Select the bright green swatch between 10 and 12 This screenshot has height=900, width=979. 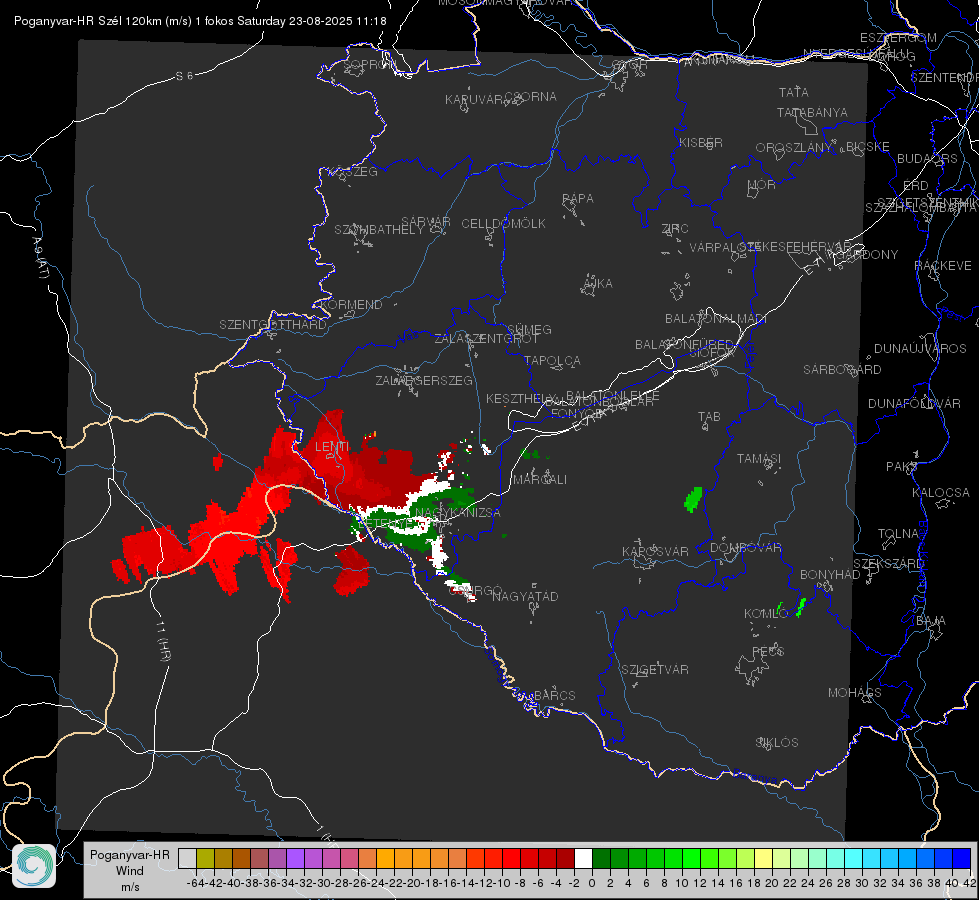tap(691, 858)
